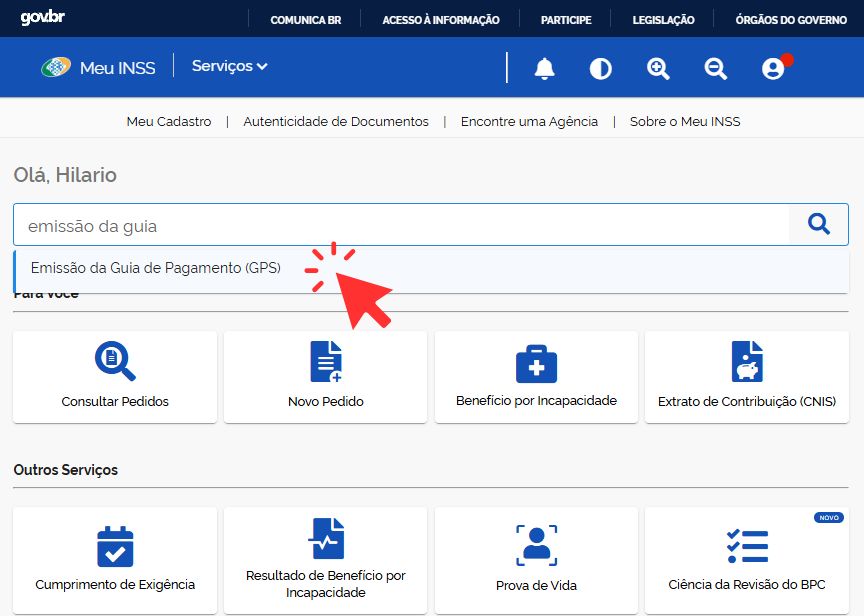This screenshot has height=616, width=864.
Task: Click the search input field
Action: click(400, 226)
